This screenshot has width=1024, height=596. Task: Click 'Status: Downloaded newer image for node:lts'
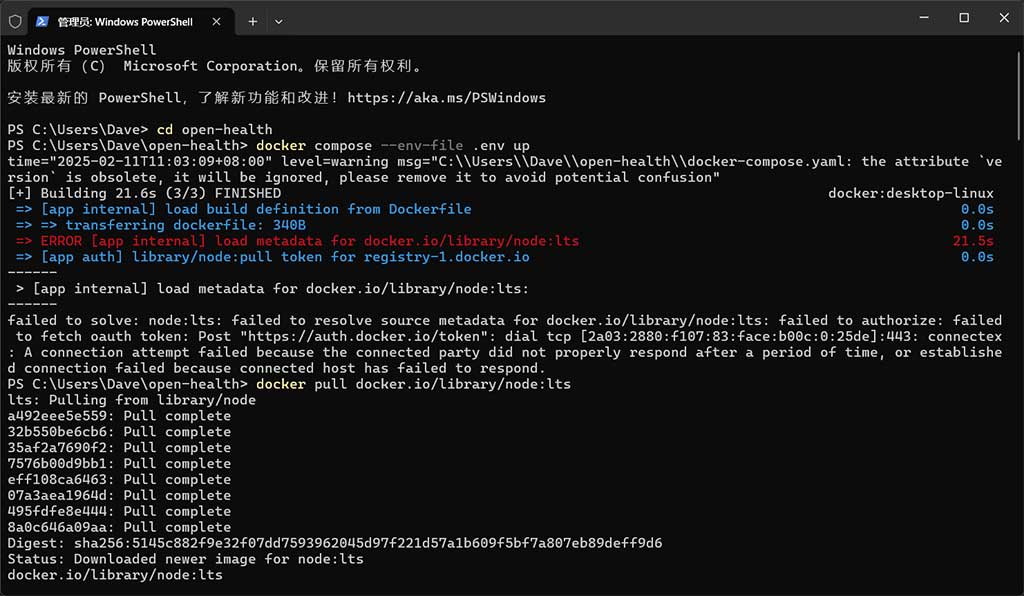[185, 559]
